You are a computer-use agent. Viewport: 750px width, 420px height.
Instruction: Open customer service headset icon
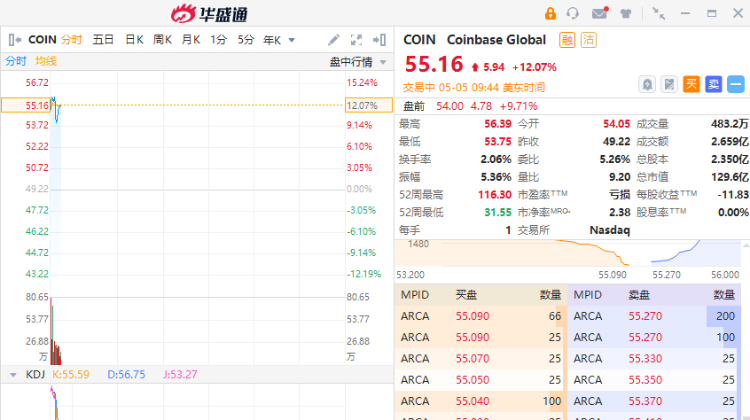point(573,13)
